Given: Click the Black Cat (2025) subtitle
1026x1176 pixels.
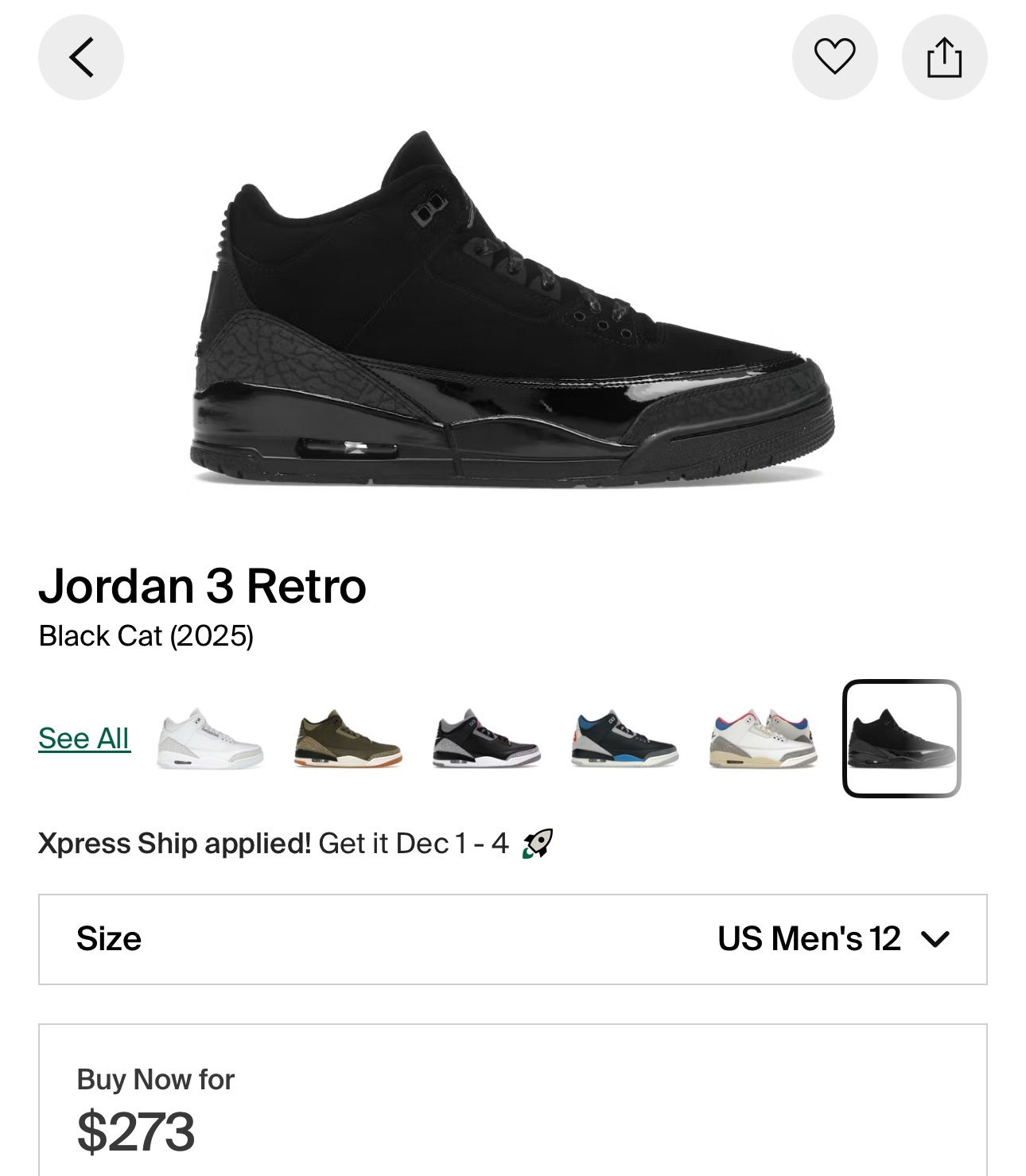Looking at the screenshot, I should pos(146,636).
